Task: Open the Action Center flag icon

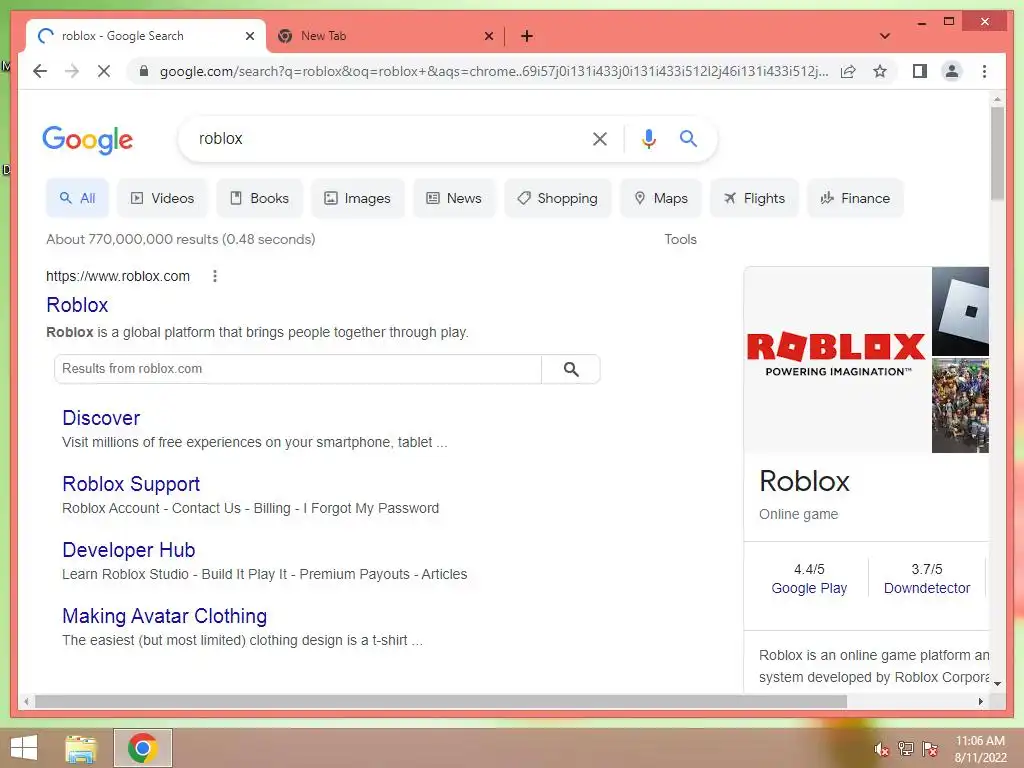Action: pyautogui.click(x=930, y=748)
